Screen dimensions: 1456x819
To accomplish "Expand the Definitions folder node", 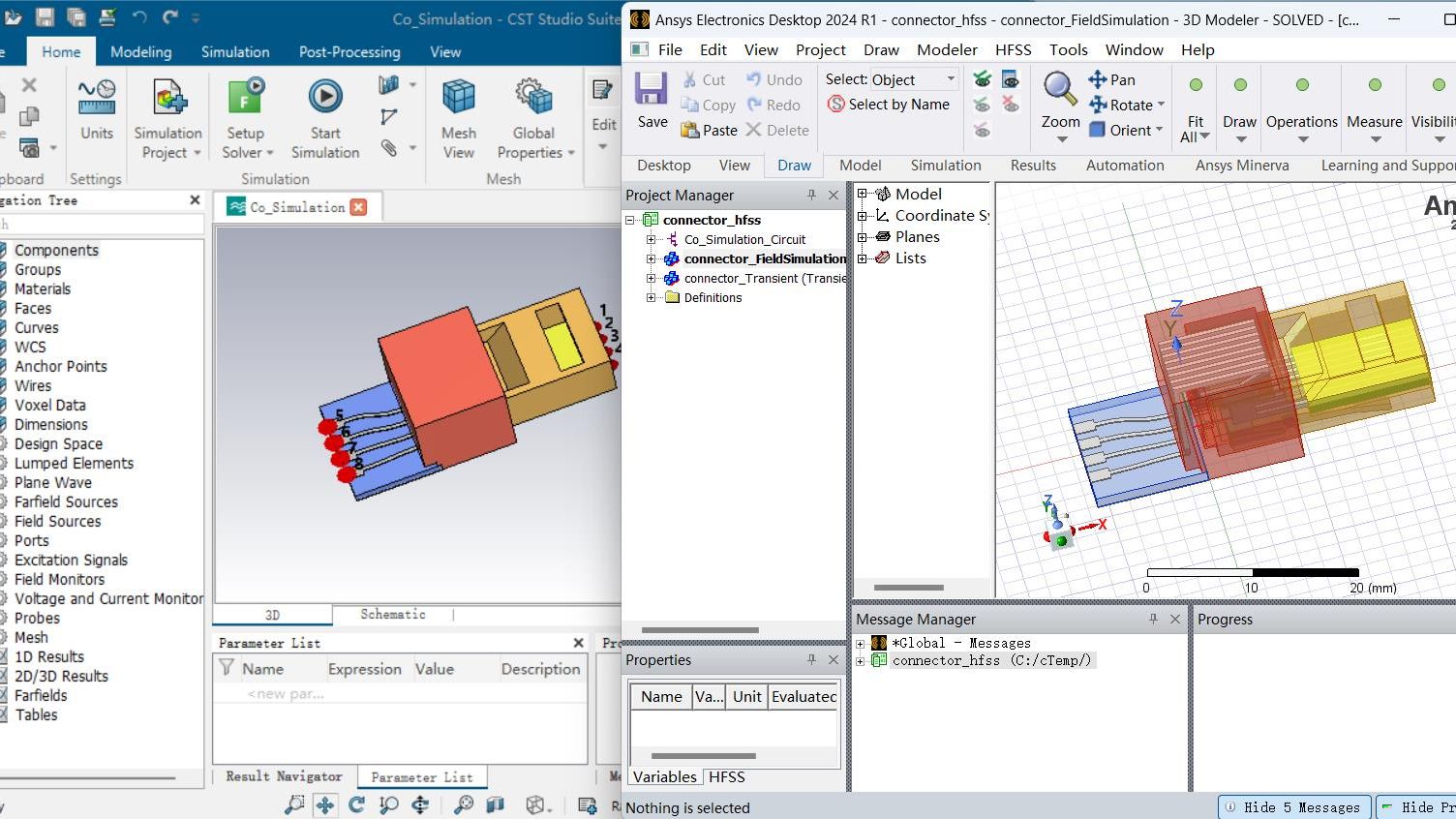I will (652, 297).
